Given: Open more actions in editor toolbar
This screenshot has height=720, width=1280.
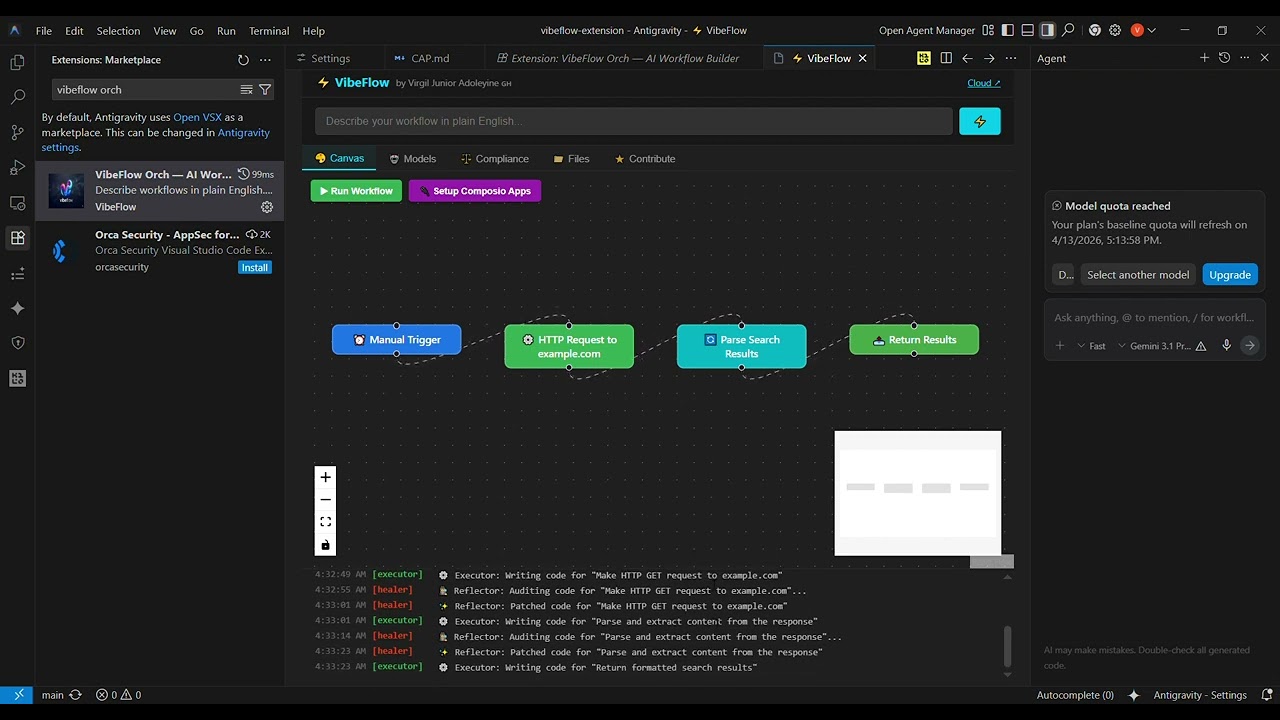Looking at the screenshot, I should point(1011,58).
